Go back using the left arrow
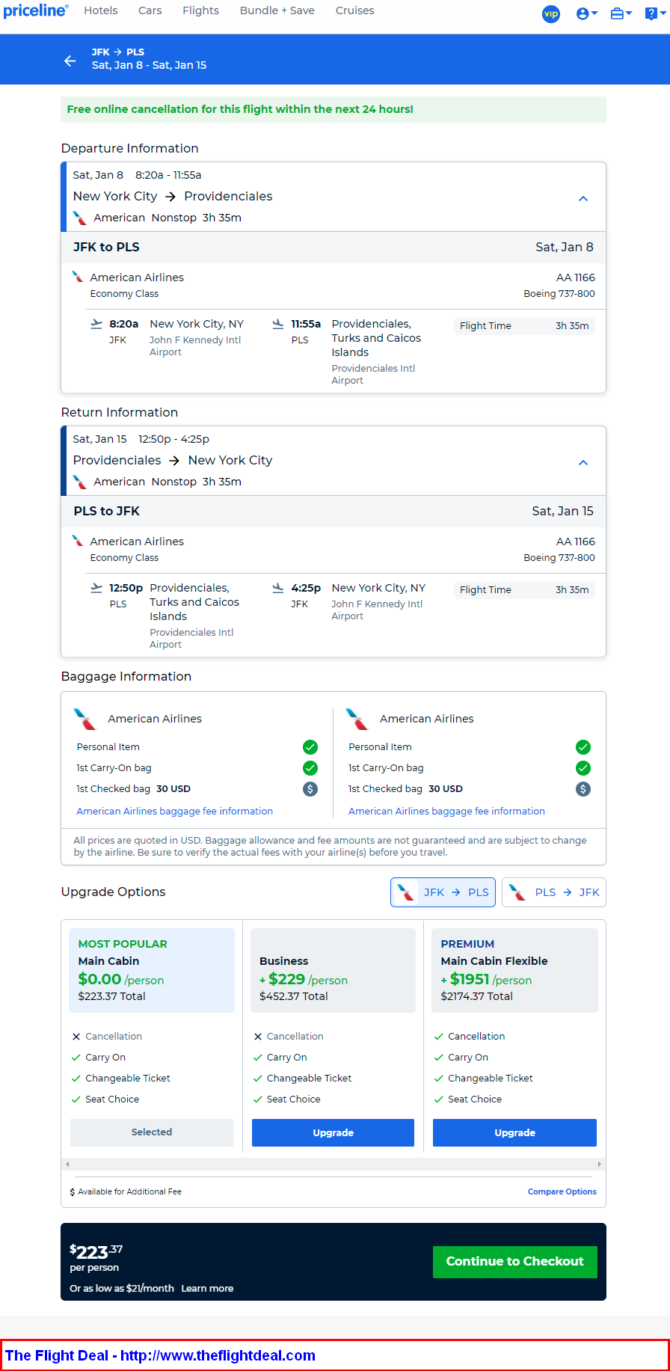Viewport: 670px width, 1371px height. point(70,60)
